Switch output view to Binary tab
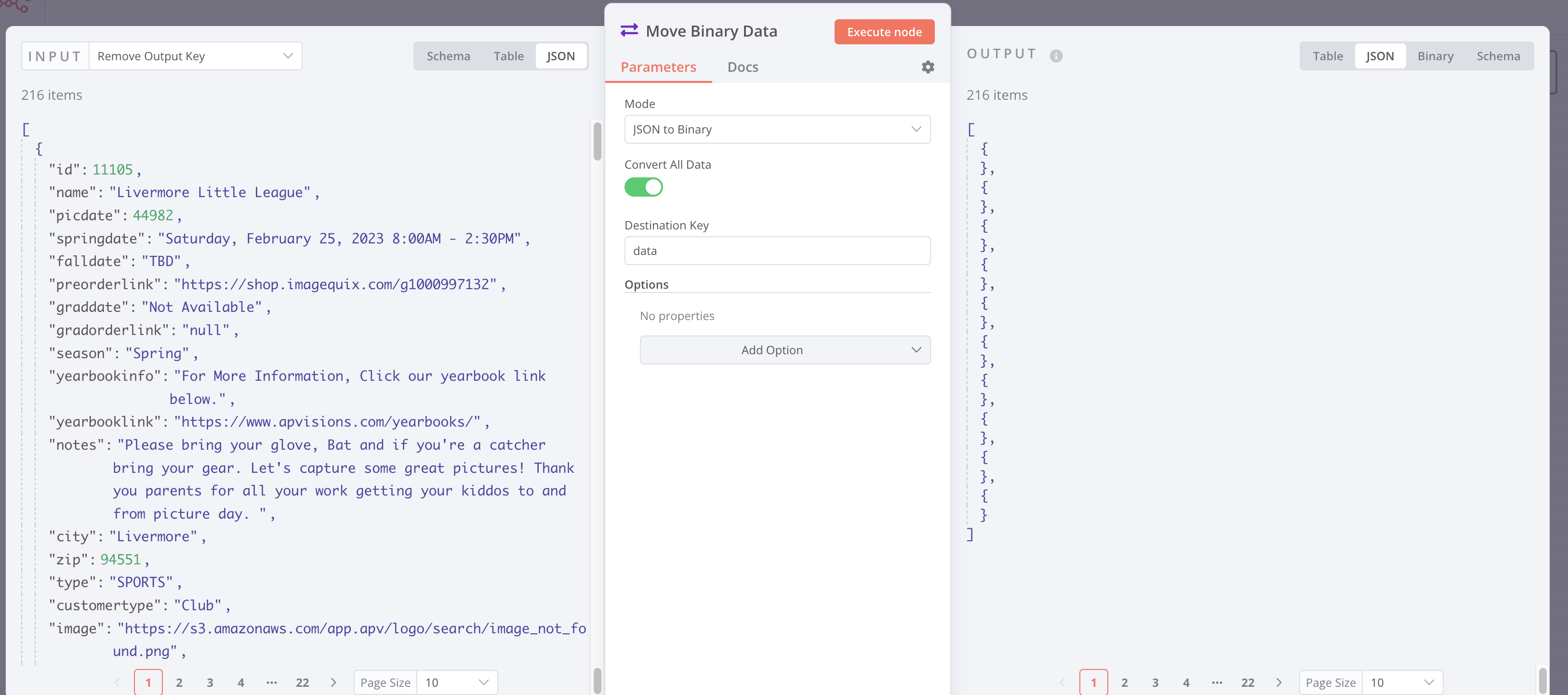 1435,56
